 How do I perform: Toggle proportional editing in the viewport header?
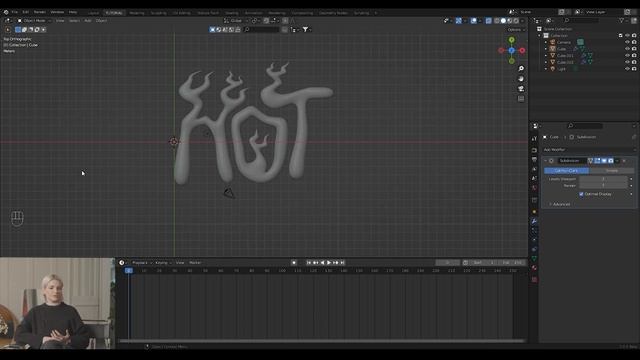click(x=285, y=20)
